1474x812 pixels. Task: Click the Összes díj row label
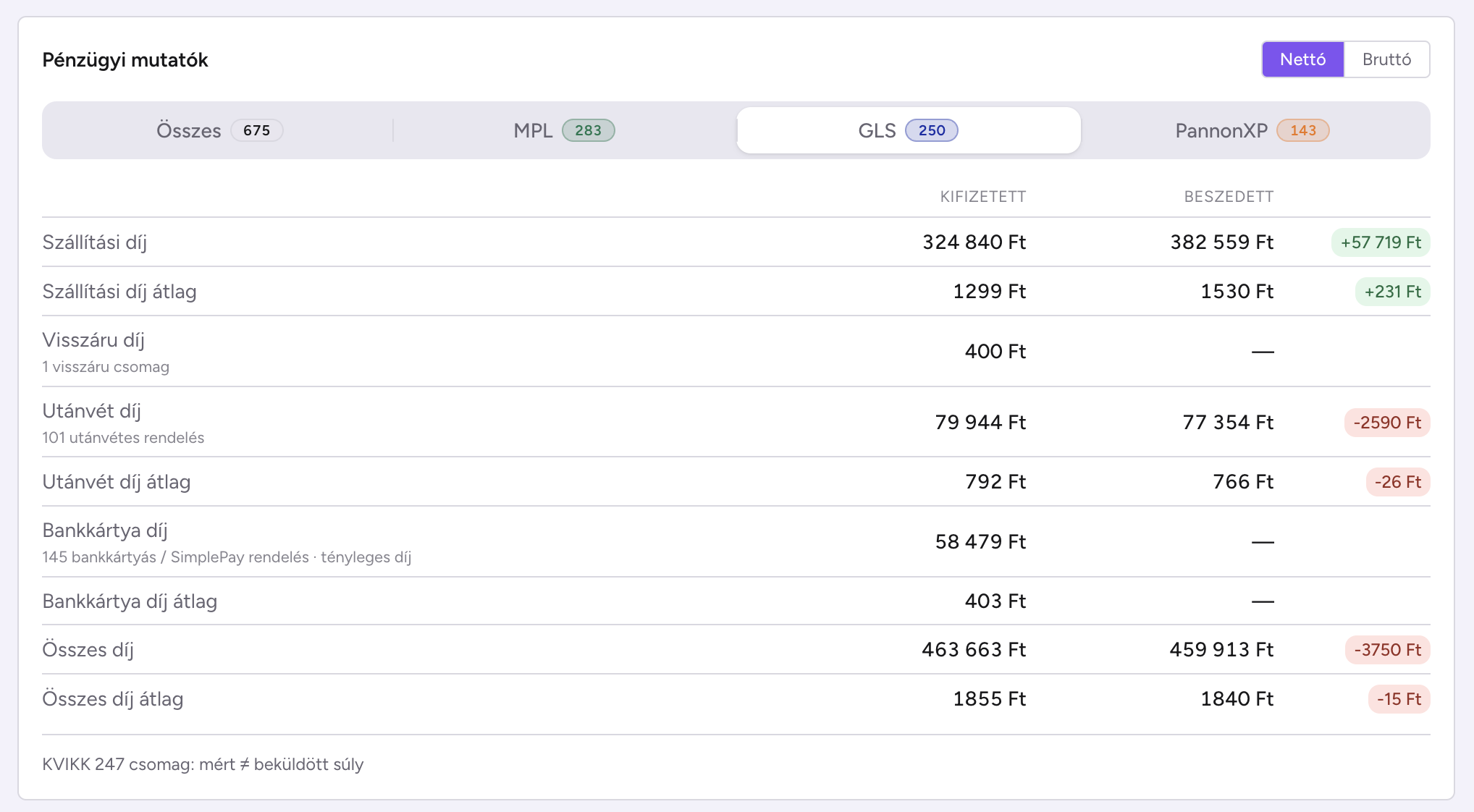[x=88, y=650]
